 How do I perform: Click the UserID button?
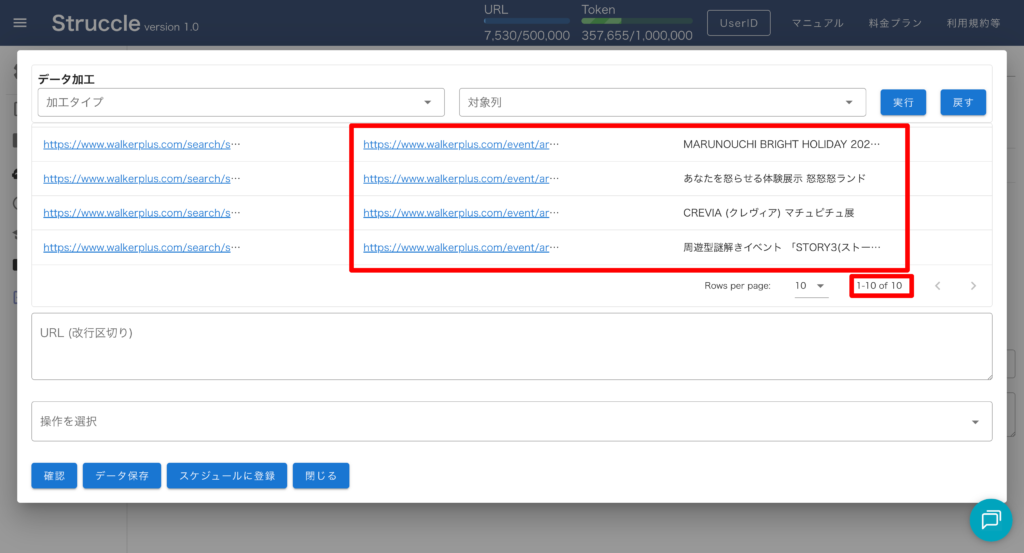click(x=739, y=23)
